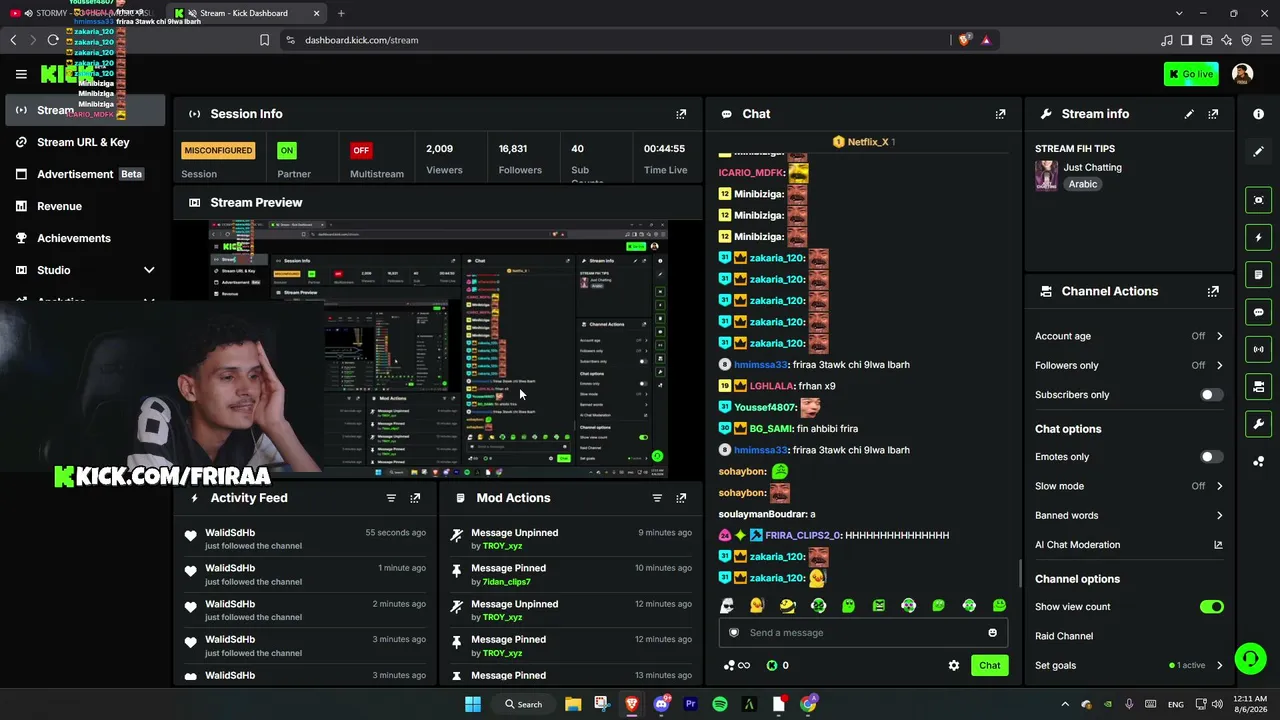Toggle session info broadcast widget in right rail
This screenshot has height=720, width=1280.
click(1258, 349)
